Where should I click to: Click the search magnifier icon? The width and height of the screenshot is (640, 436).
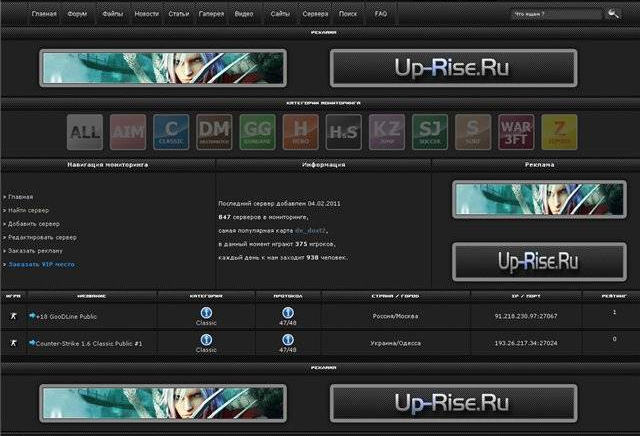(613, 13)
